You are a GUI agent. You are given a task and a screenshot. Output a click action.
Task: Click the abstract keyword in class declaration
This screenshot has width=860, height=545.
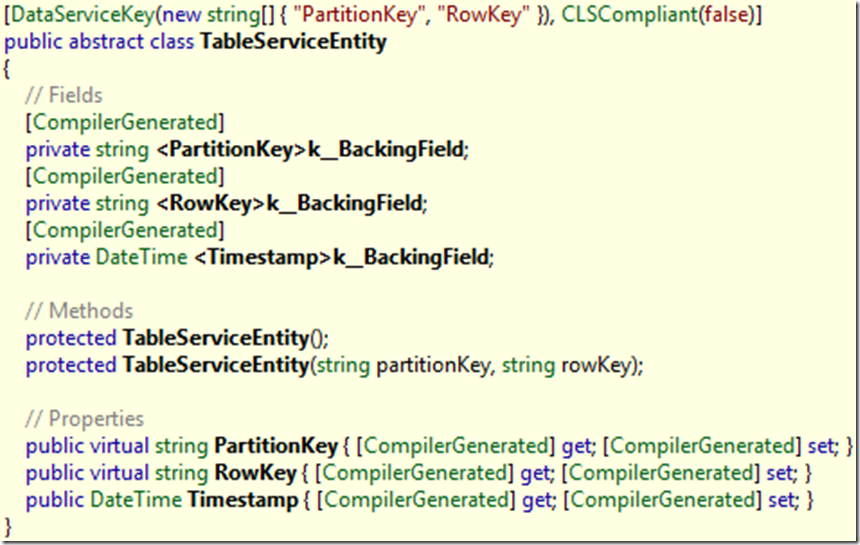point(104,42)
